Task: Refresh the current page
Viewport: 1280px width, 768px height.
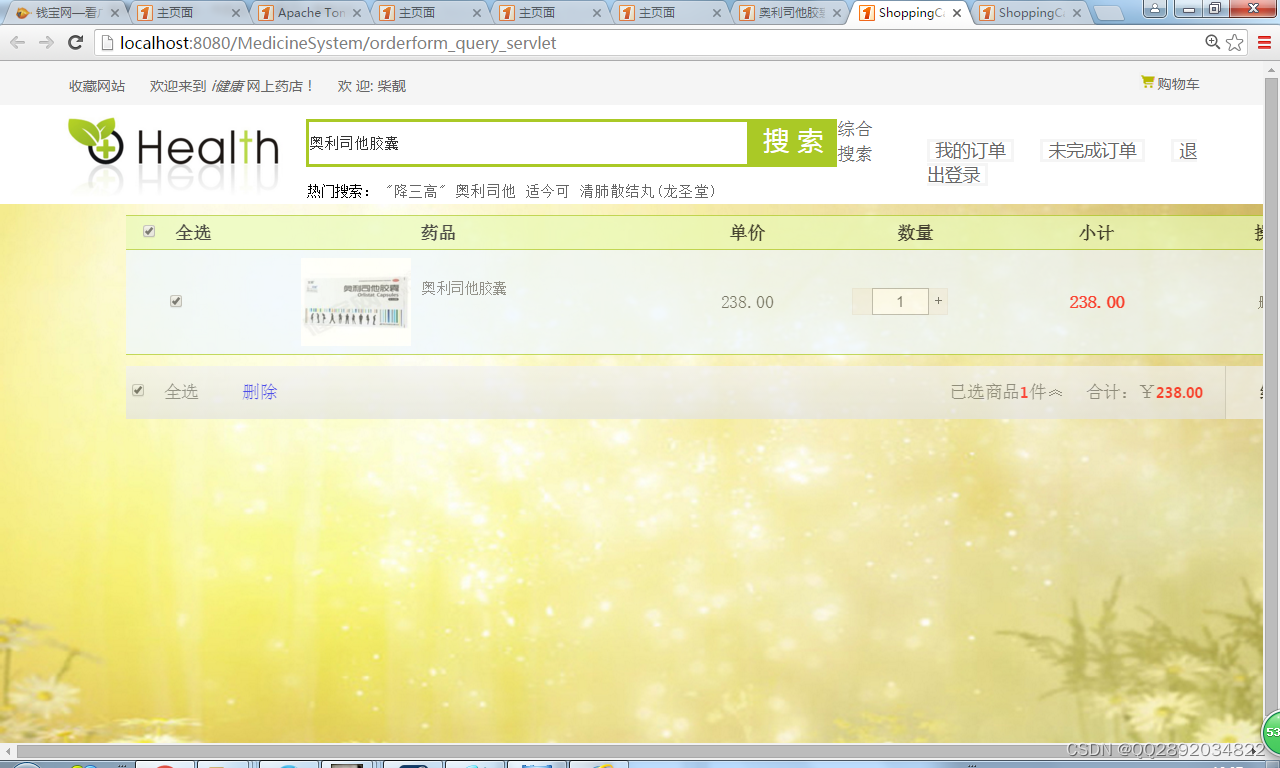Action: click(75, 42)
